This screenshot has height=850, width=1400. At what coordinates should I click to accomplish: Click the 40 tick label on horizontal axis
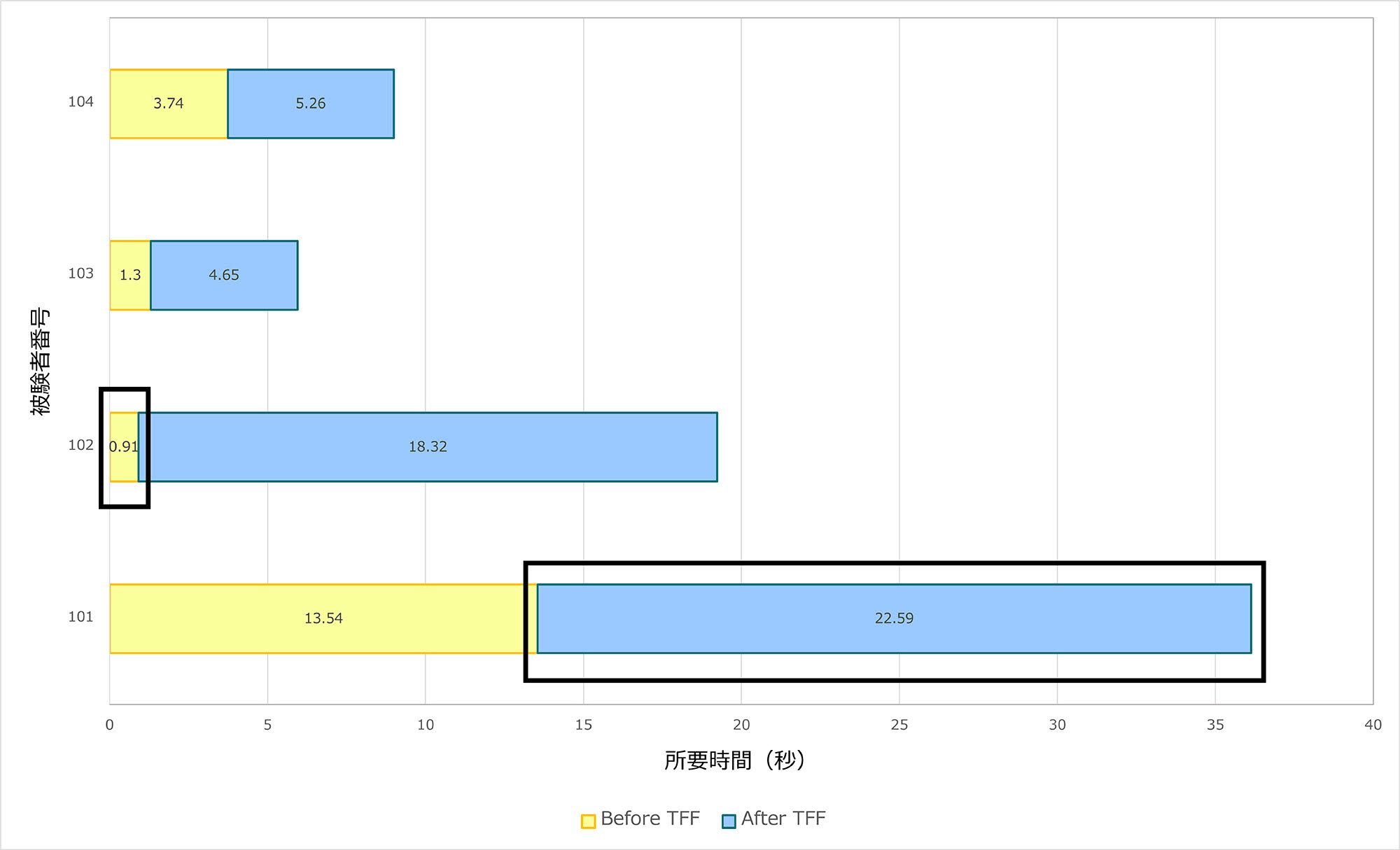click(x=1373, y=725)
